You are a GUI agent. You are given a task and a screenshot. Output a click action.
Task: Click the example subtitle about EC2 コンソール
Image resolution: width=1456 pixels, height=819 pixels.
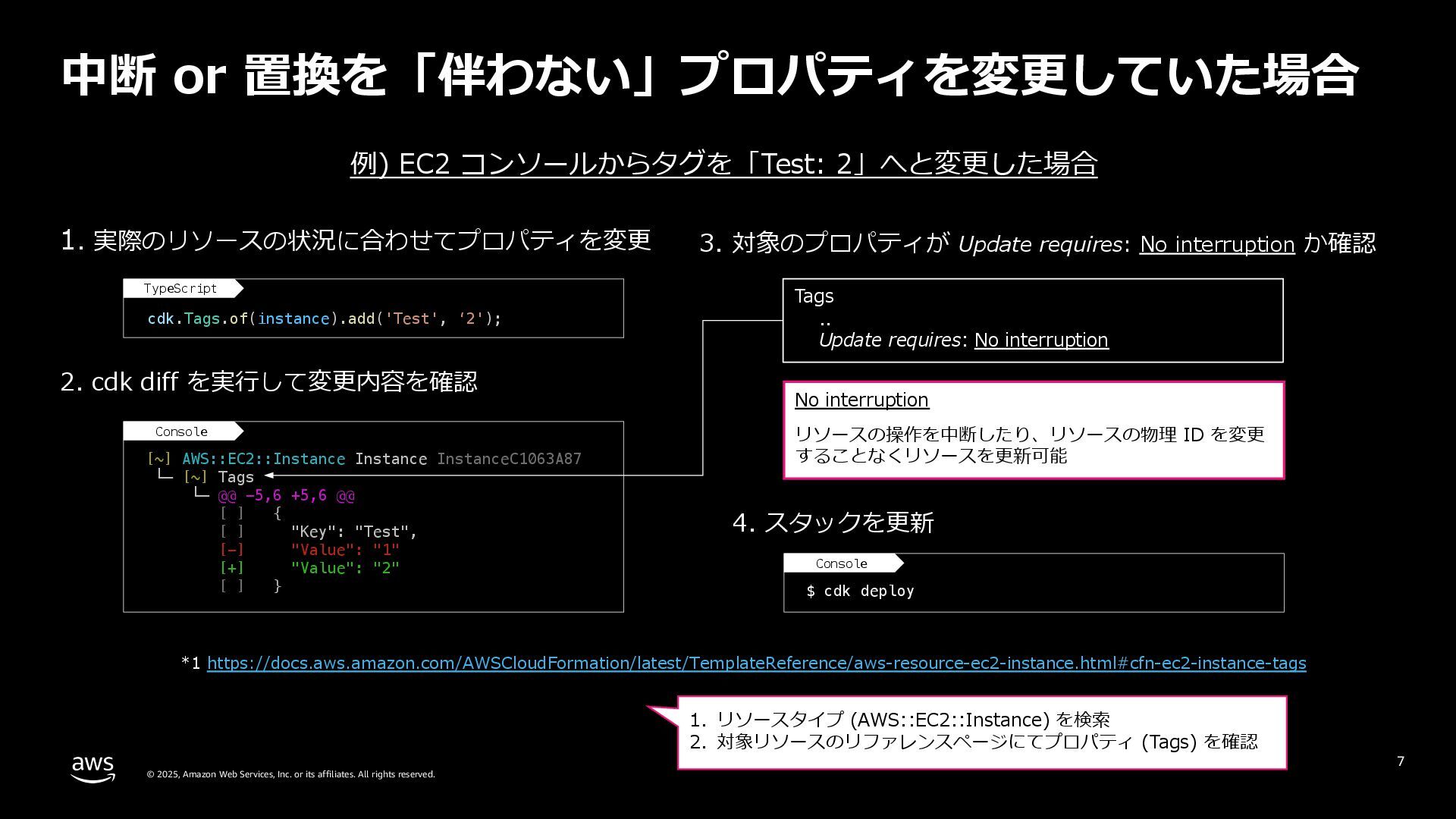click(x=723, y=163)
